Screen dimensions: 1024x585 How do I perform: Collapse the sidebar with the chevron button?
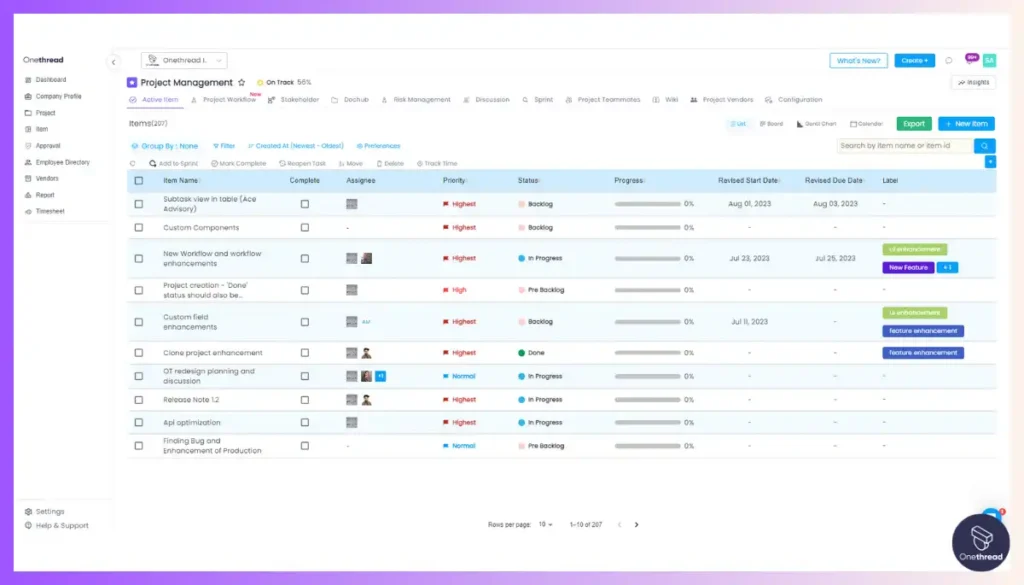(x=113, y=62)
